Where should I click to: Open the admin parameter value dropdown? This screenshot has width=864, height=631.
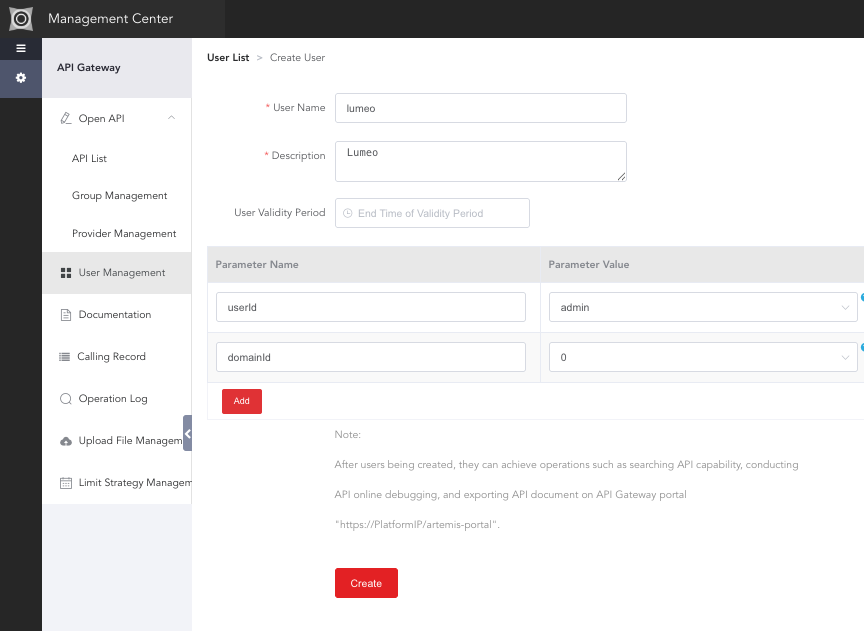point(703,307)
